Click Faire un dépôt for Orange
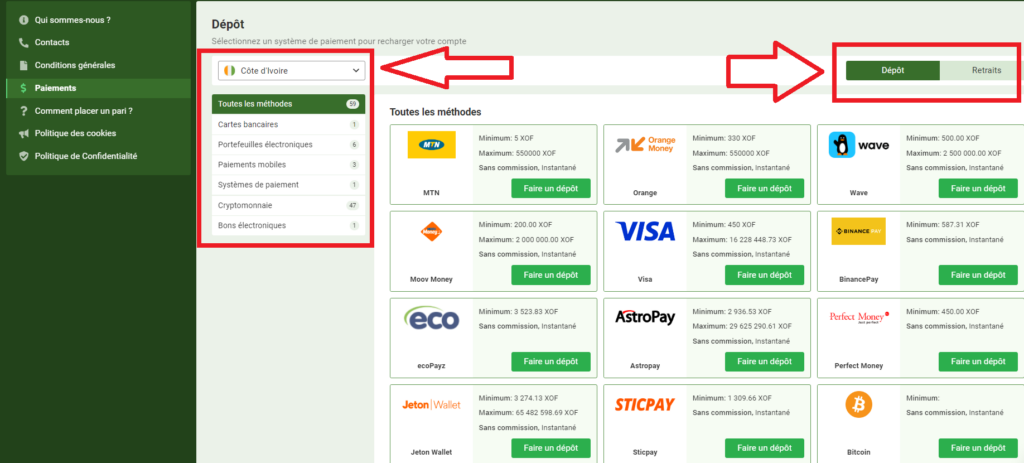The image size is (1024, 463). tap(764, 188)
